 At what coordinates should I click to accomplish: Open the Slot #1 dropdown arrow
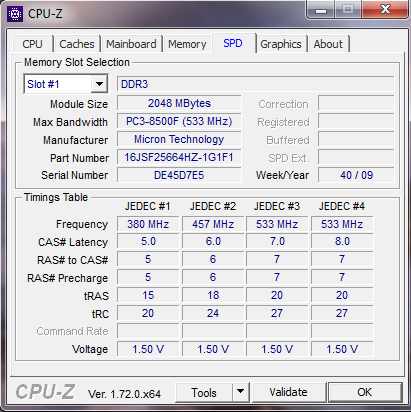(99, 84)
